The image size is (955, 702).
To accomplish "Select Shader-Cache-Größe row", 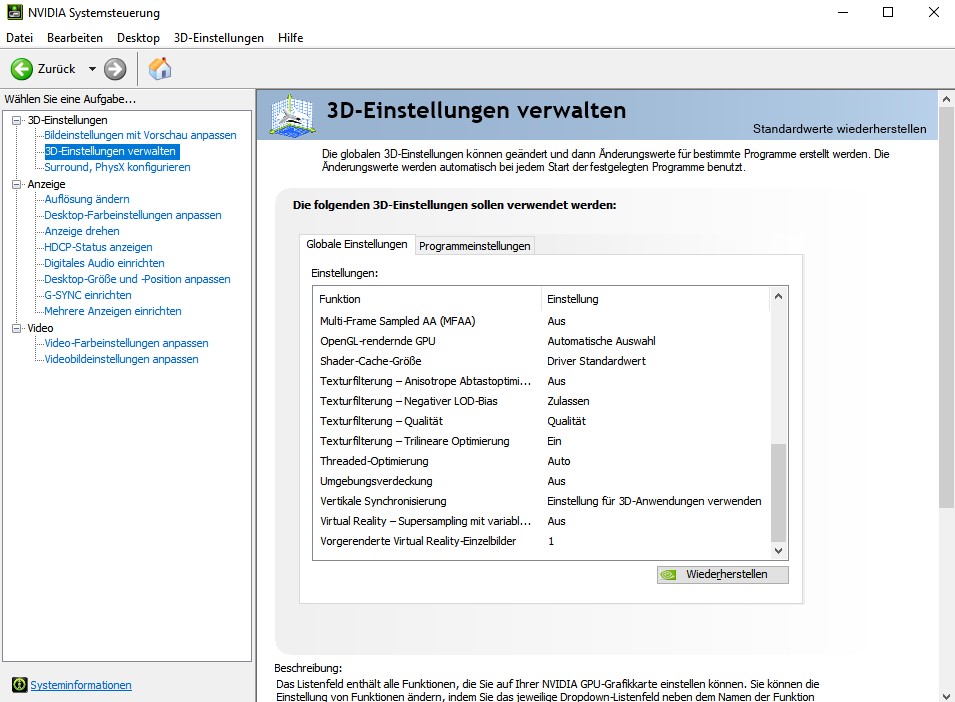I will point(541,361).
